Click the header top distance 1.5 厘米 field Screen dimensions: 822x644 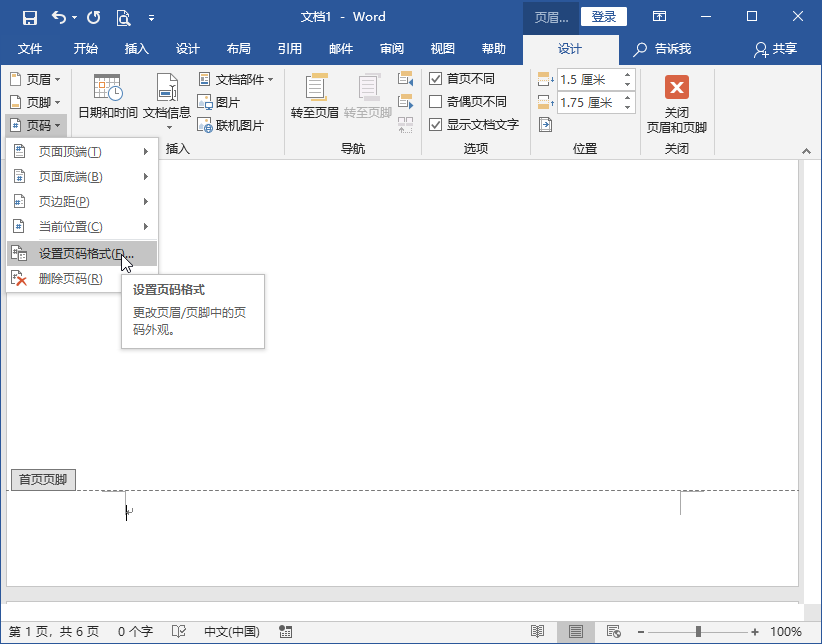(588, 79)
